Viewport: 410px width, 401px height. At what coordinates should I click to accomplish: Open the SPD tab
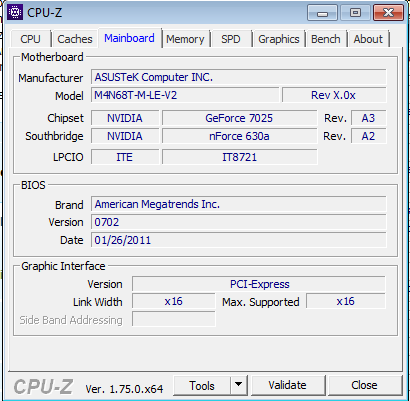[231, 39]
